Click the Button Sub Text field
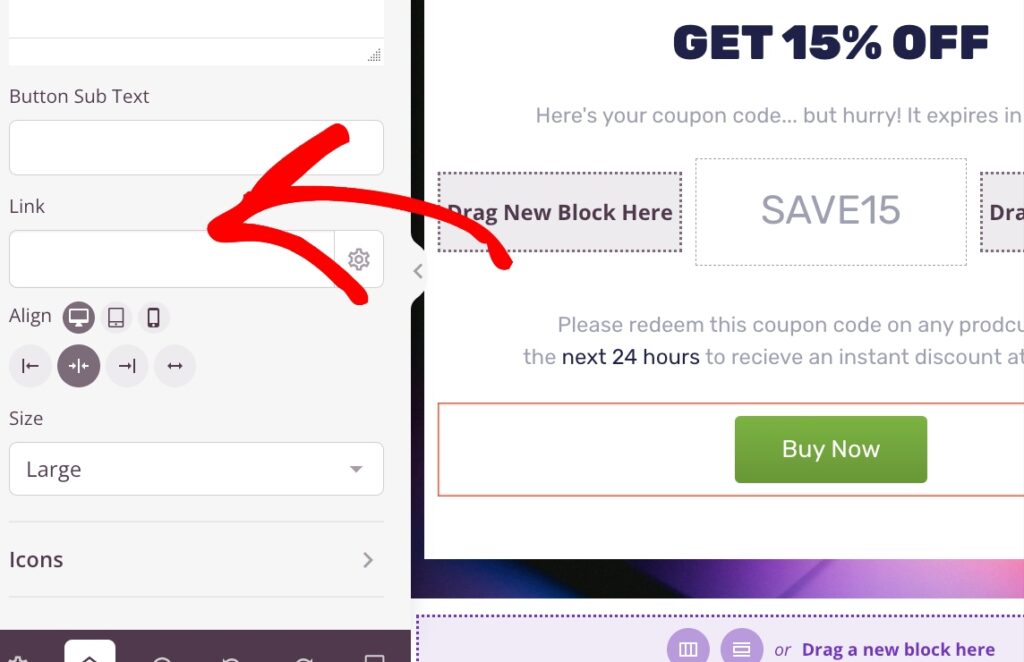Viewport: 1024px width, 662px height. (x=196, y=148)
